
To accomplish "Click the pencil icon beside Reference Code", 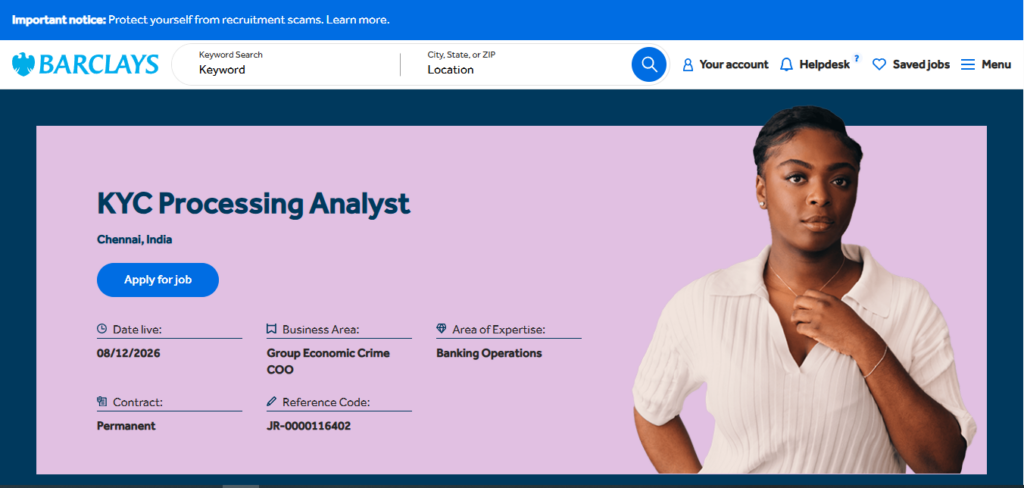I will point(272,401).
